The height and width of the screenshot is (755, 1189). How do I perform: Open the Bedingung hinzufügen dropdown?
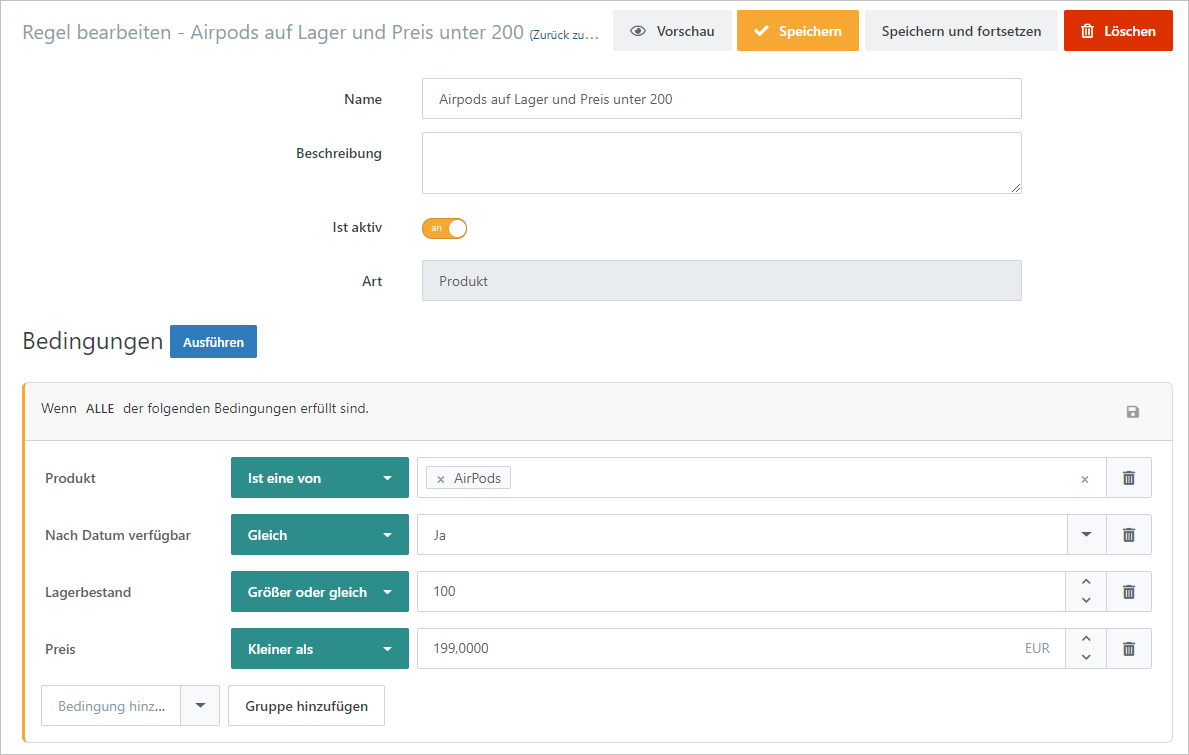point(200,706)
